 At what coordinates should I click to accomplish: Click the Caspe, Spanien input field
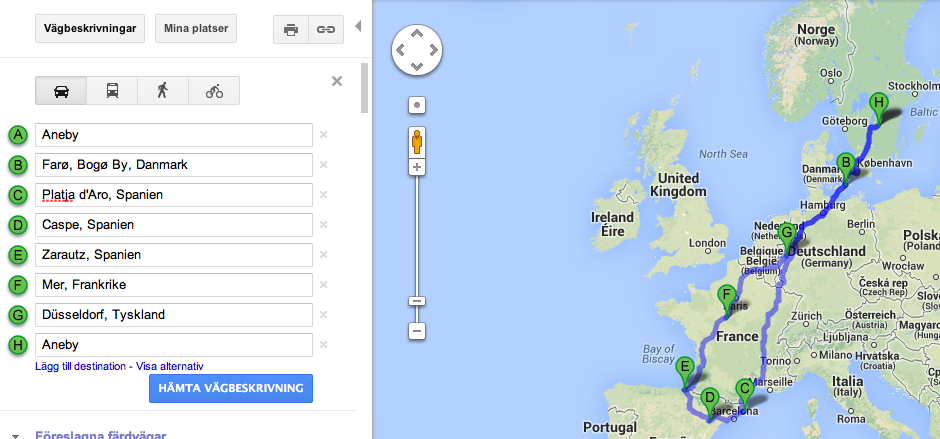174,225
